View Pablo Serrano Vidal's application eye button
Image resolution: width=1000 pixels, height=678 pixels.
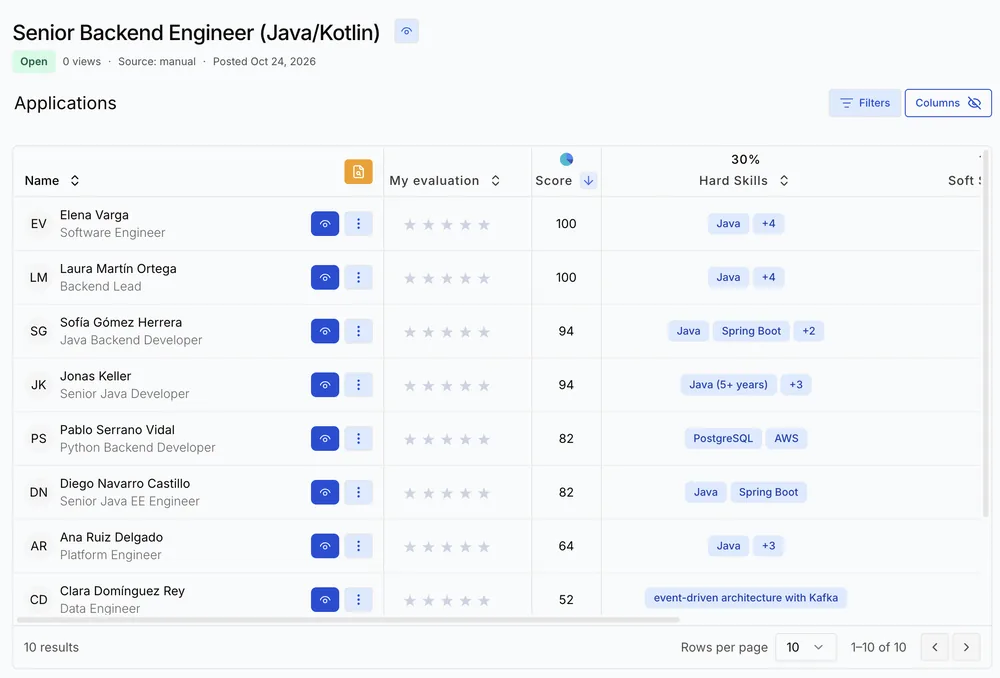tap(325, 438)
